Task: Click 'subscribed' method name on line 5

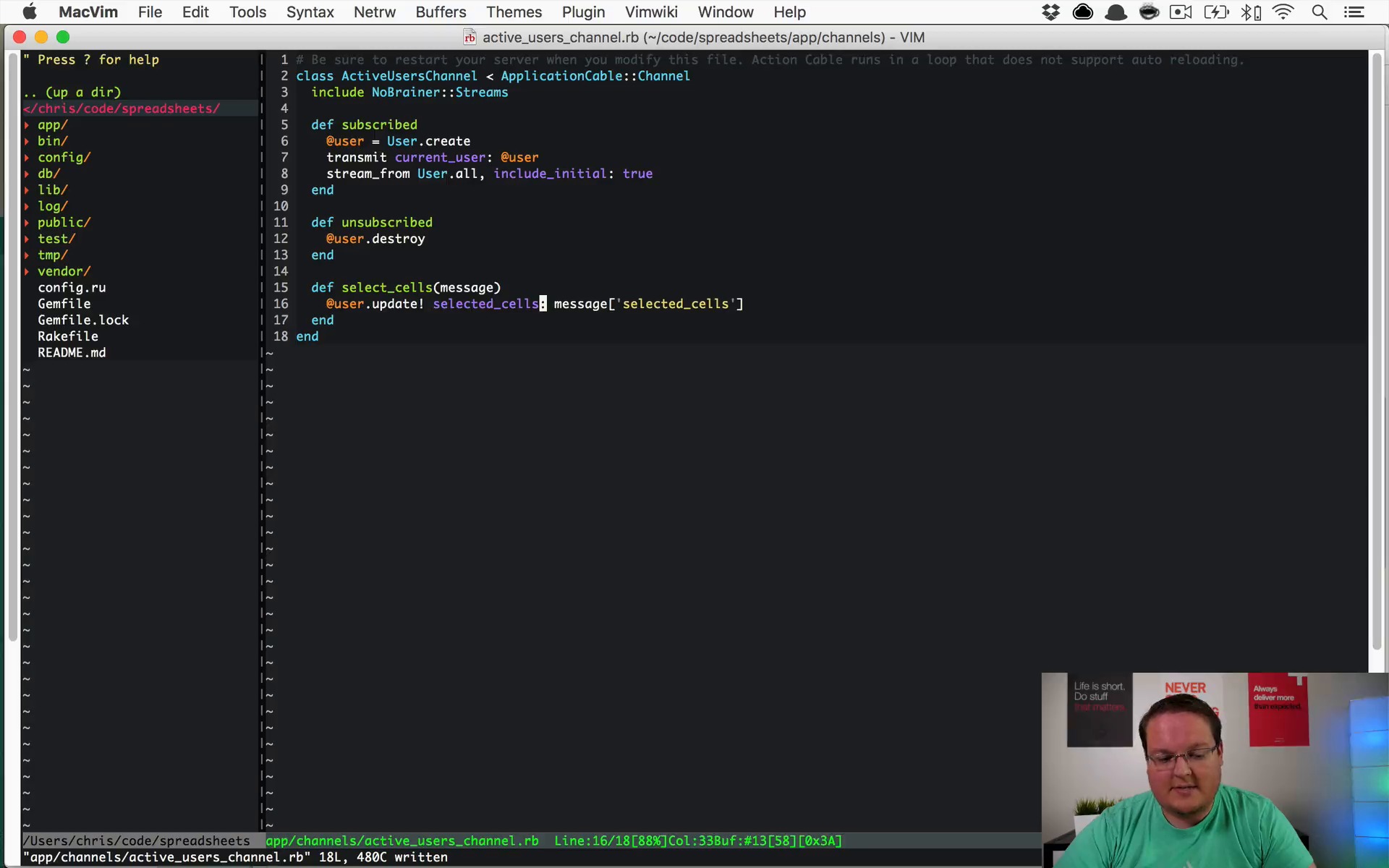Action: click(x=379, y=125)
